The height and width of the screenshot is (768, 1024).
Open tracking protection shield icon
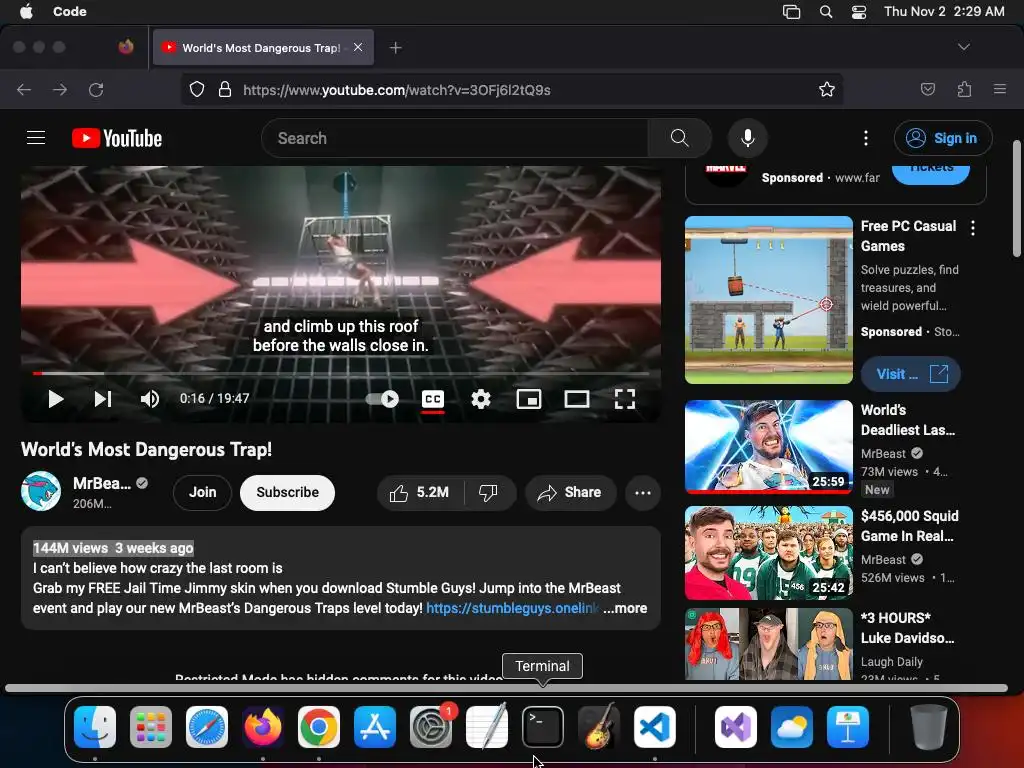197,89
